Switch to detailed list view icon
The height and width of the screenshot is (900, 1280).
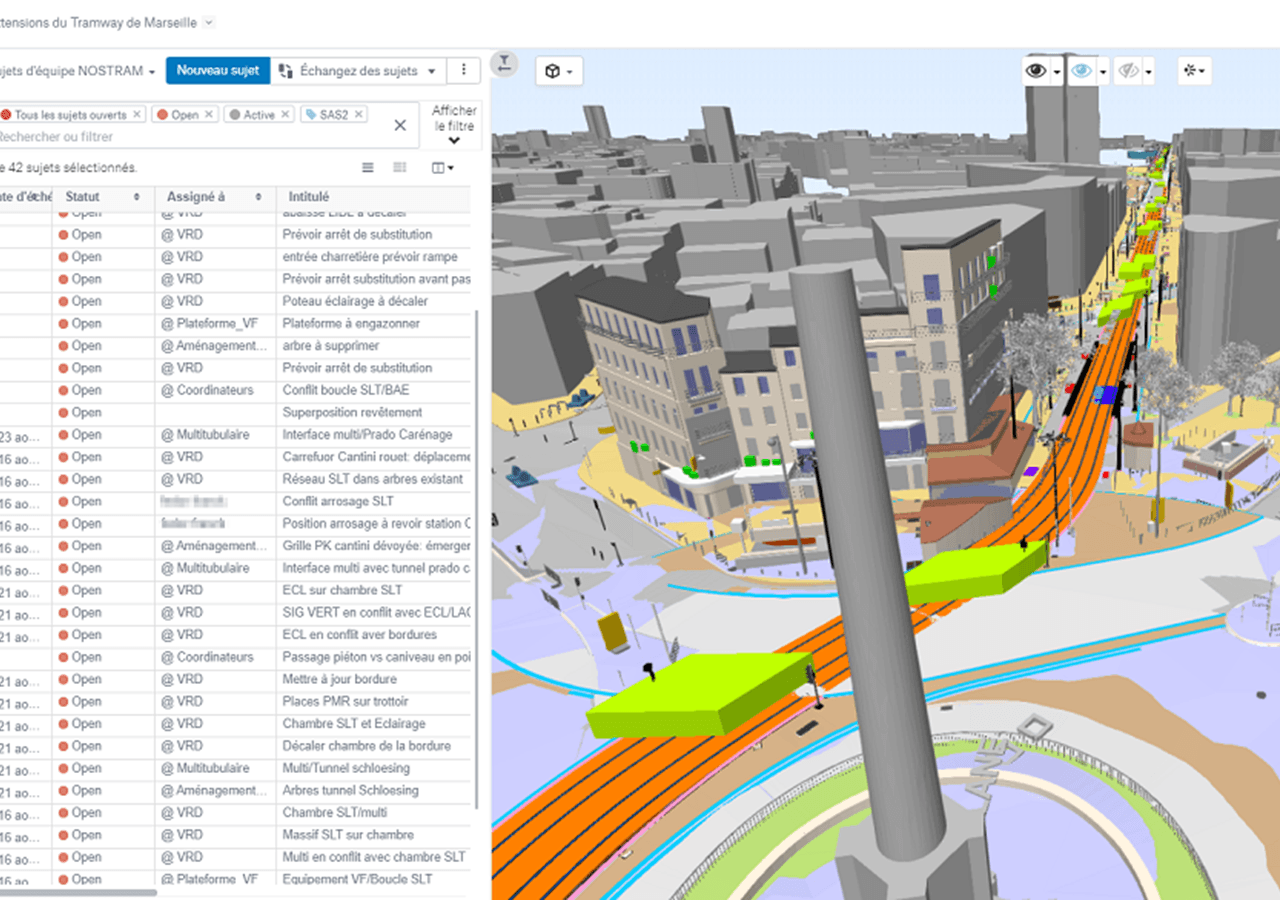click(400, 168)
